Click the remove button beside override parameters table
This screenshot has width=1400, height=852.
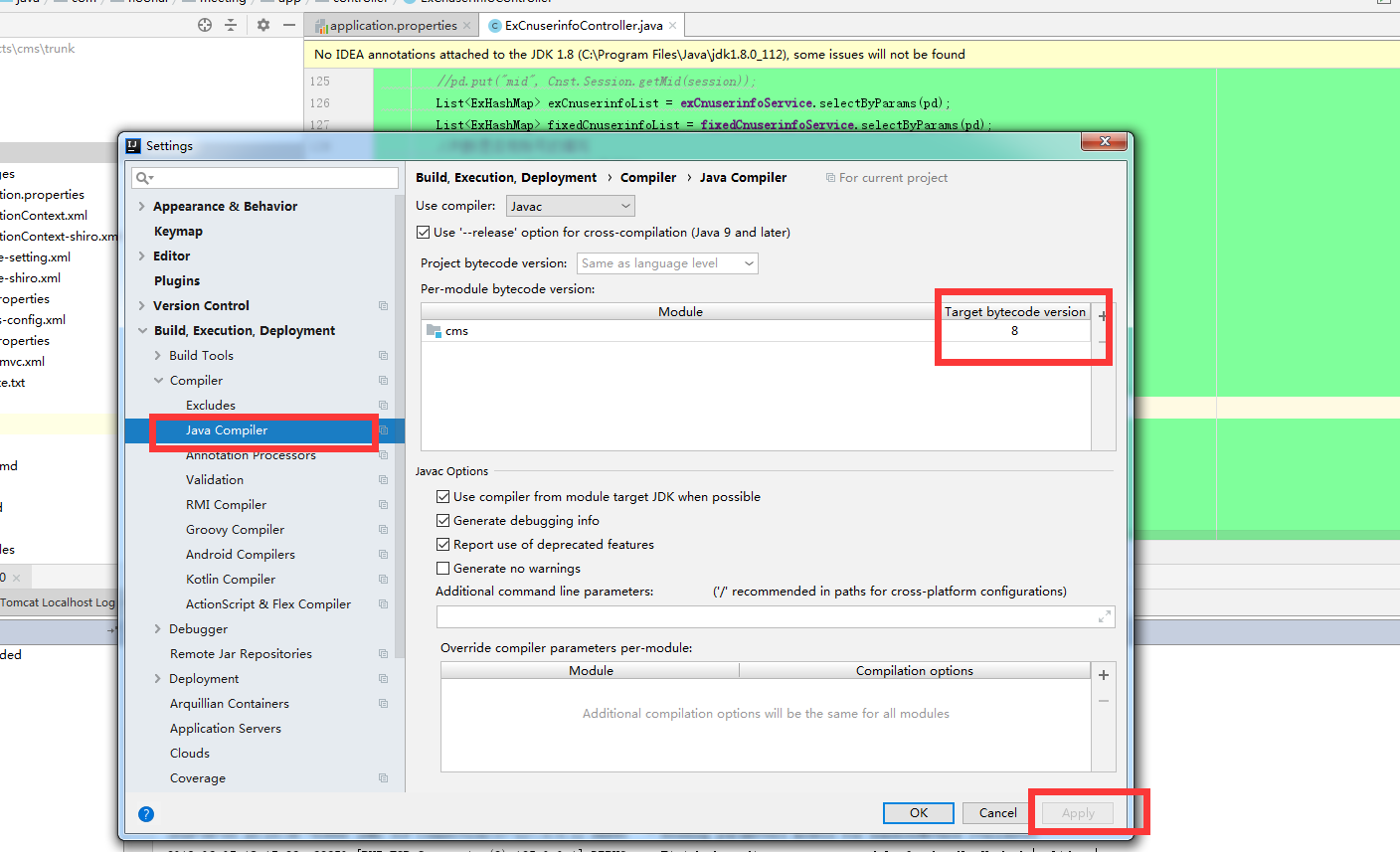coord(1104,701)
